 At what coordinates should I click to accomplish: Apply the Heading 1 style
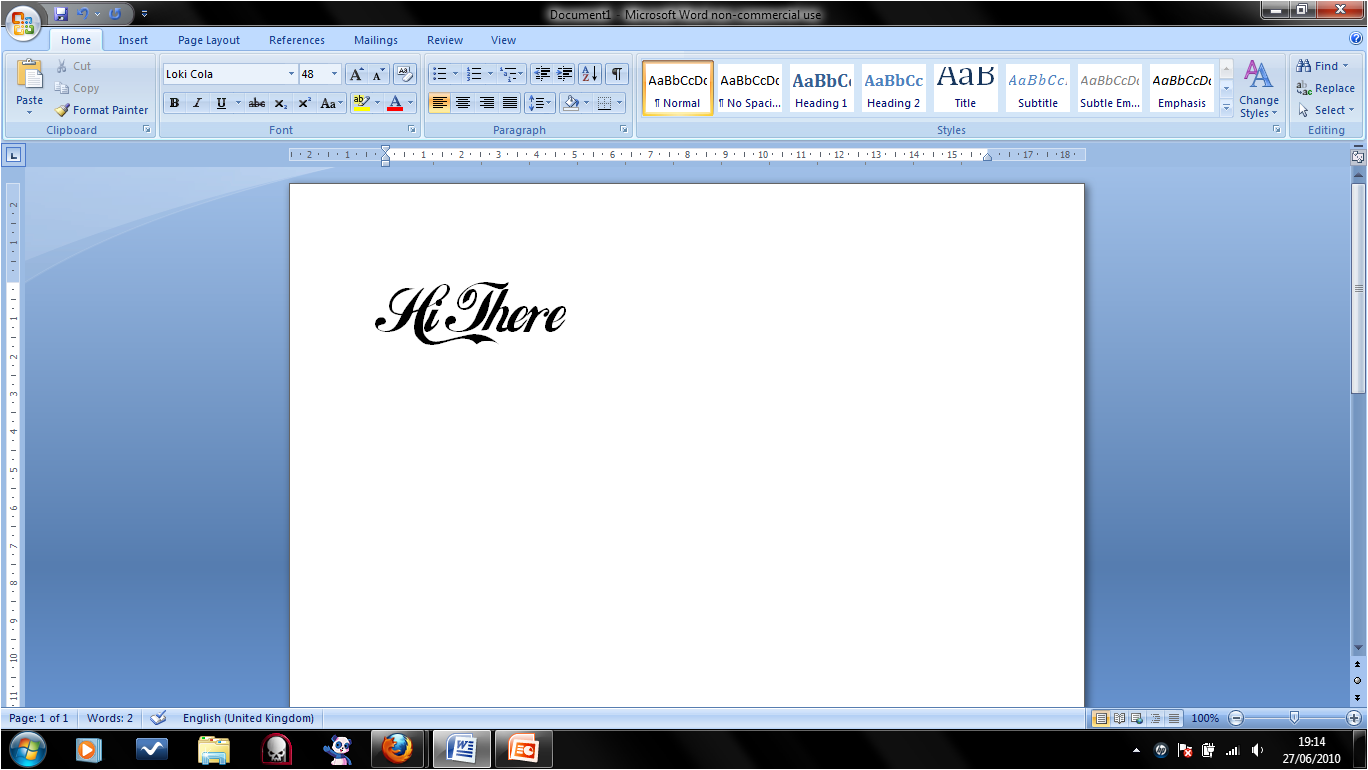click(821, 88)
